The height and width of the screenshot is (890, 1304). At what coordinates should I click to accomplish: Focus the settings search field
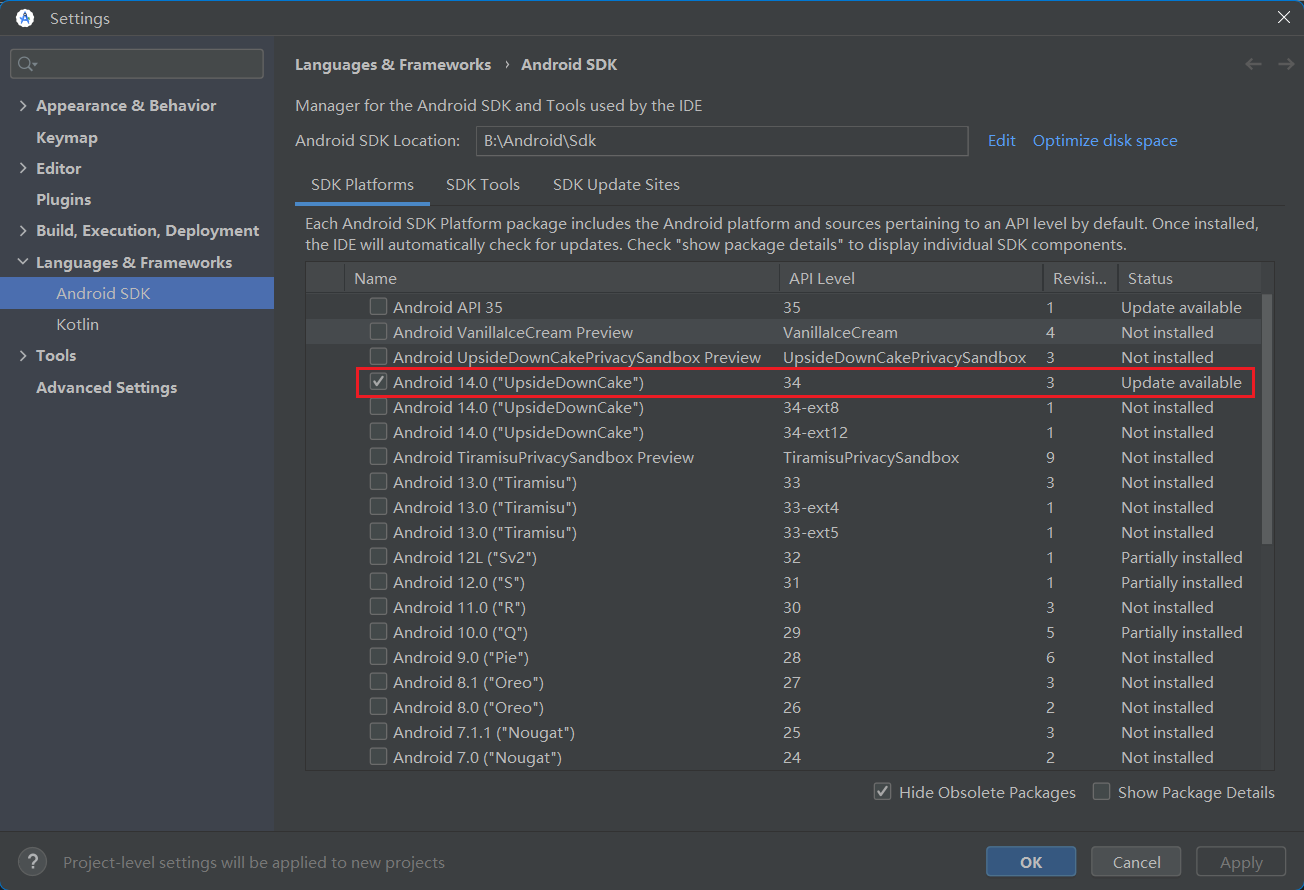pos(137,64)
